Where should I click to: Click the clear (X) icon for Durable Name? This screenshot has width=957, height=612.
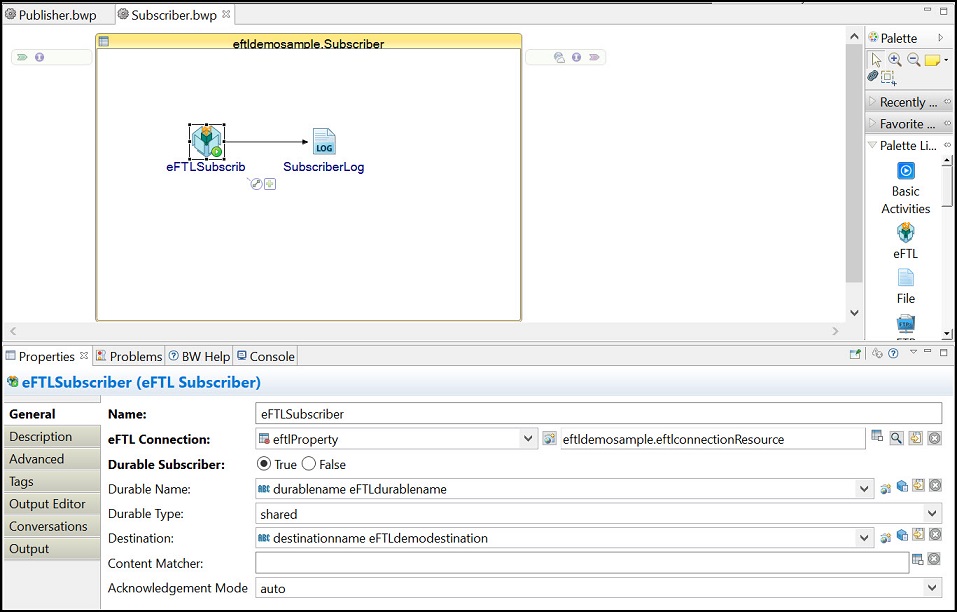coord(935,486)
